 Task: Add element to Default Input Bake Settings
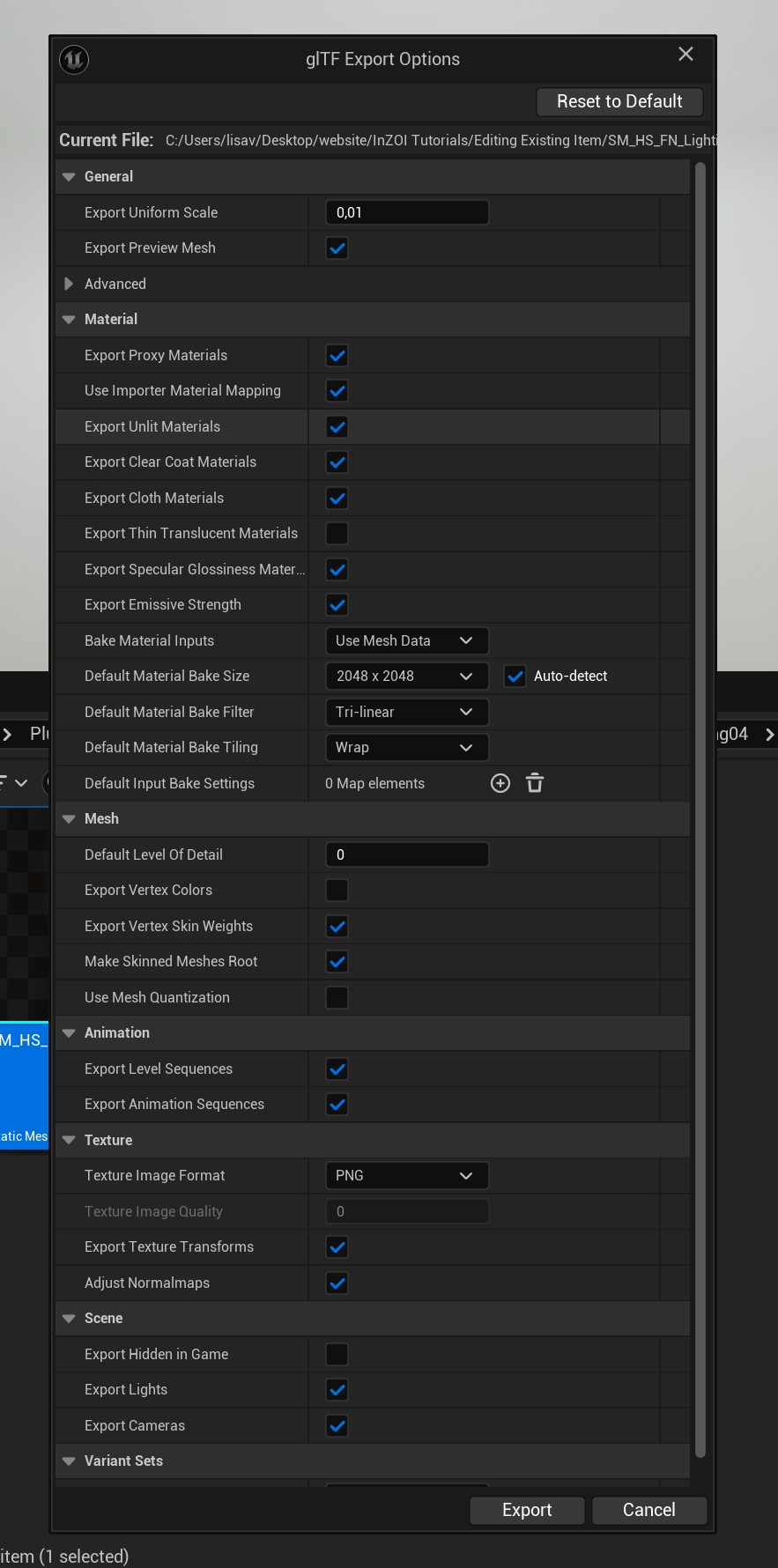pyautogui.click(x=500, y=783)
